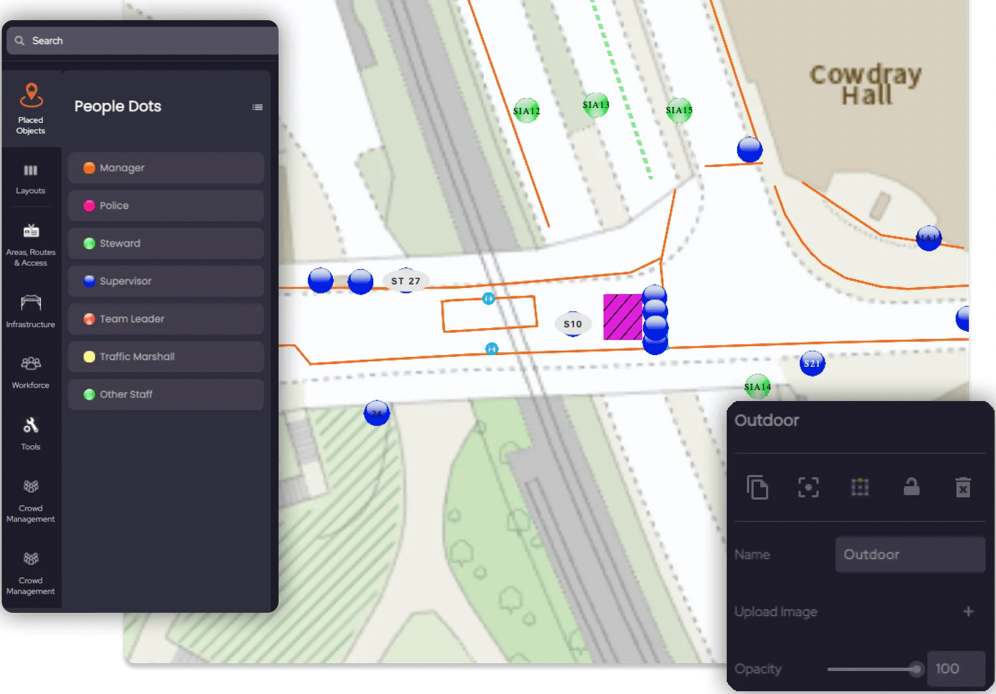This screenshot has height=694, width=996.
Task: Click the Search box at top
Action: pos(150,41)
